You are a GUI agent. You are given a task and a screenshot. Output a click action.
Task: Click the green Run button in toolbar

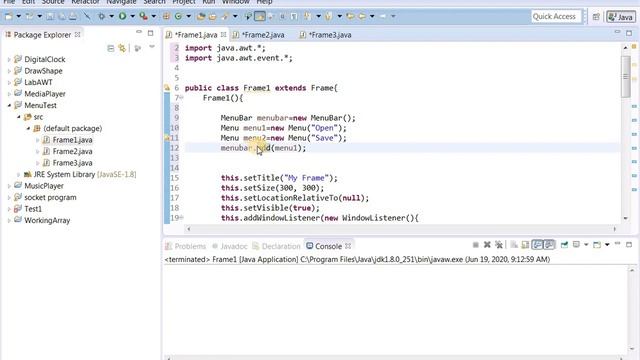[122, 16]
